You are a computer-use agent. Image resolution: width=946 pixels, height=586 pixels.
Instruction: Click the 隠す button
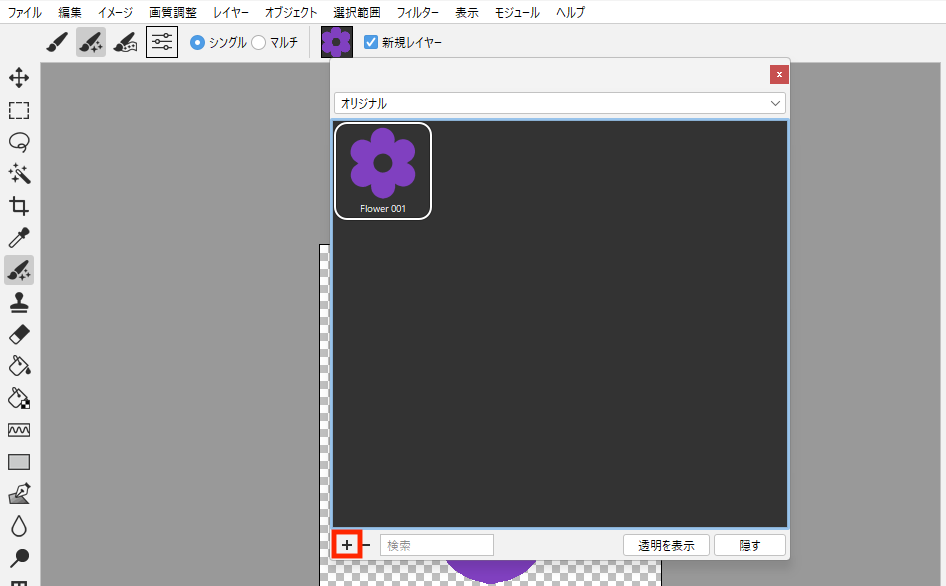point(750,546)
